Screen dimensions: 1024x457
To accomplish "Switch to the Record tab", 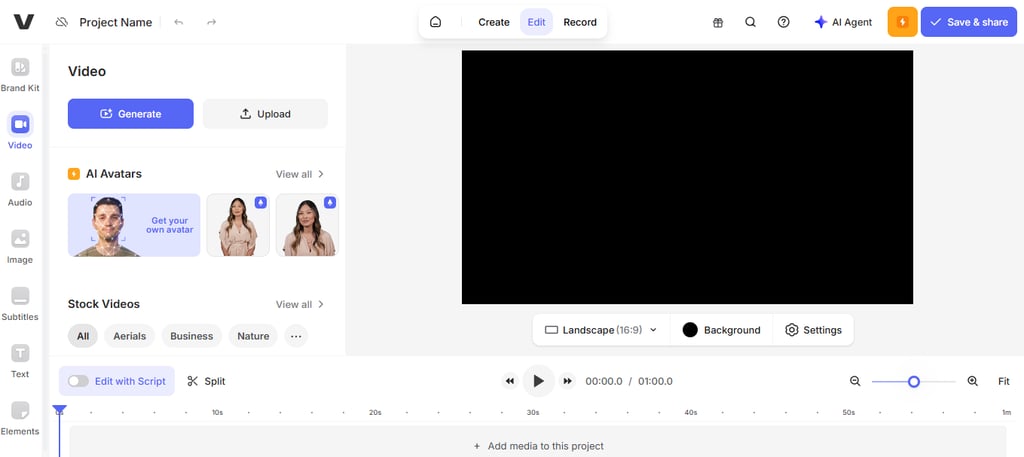I will (580, 22).
